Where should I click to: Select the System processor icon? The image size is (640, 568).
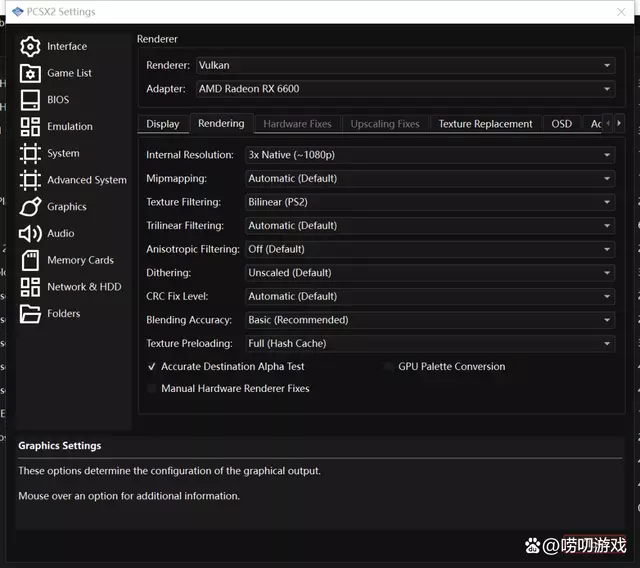30,153
